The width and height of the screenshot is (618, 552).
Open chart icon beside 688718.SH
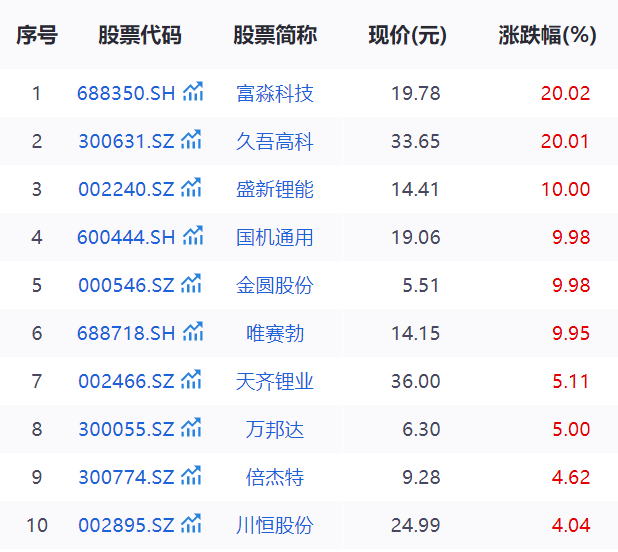click(192, 333)
